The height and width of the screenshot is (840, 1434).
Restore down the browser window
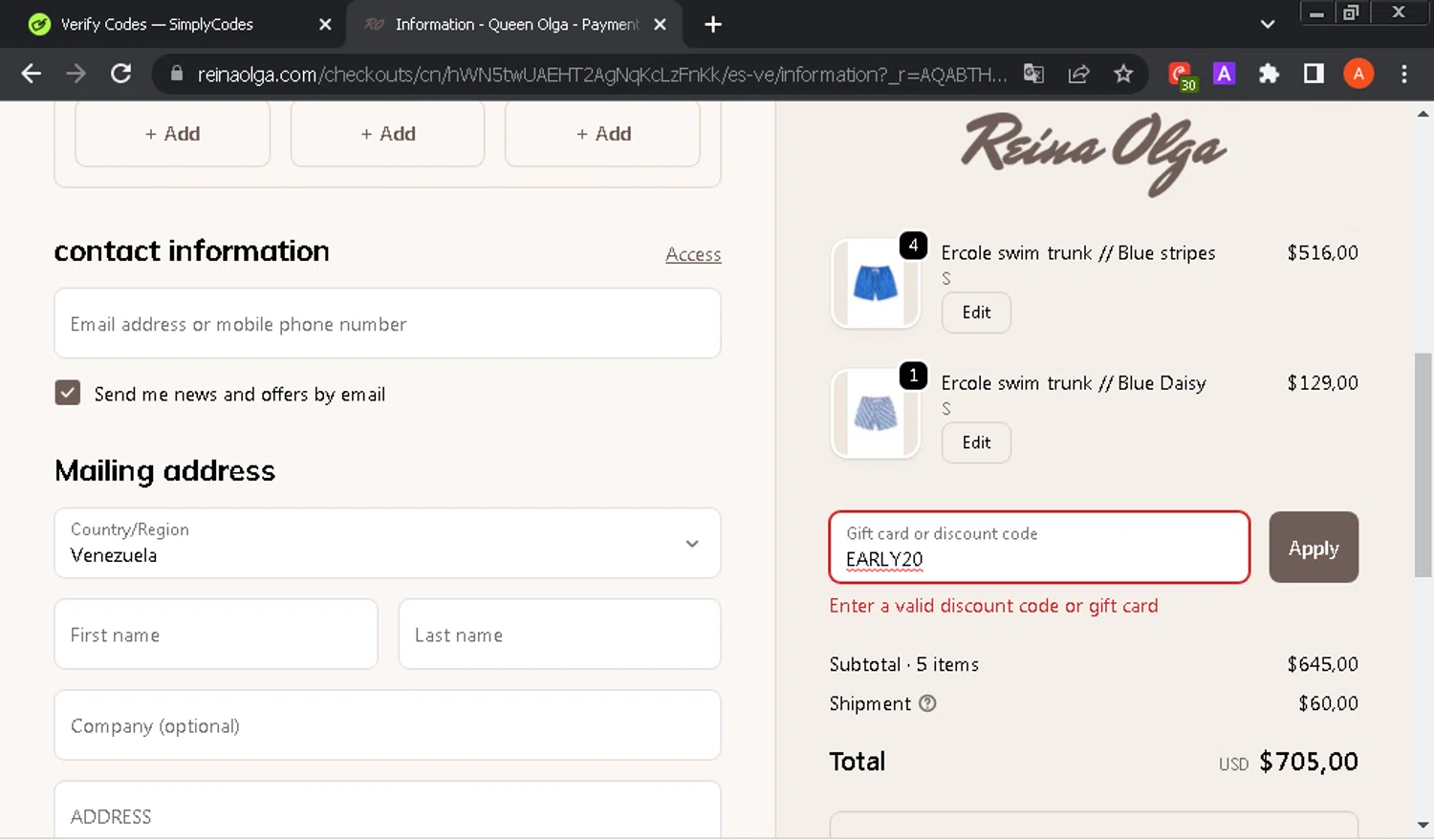point(1351,12)
